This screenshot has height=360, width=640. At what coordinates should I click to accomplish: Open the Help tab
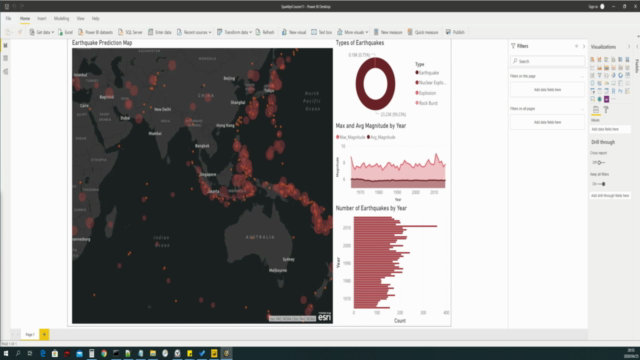point(96,18)
